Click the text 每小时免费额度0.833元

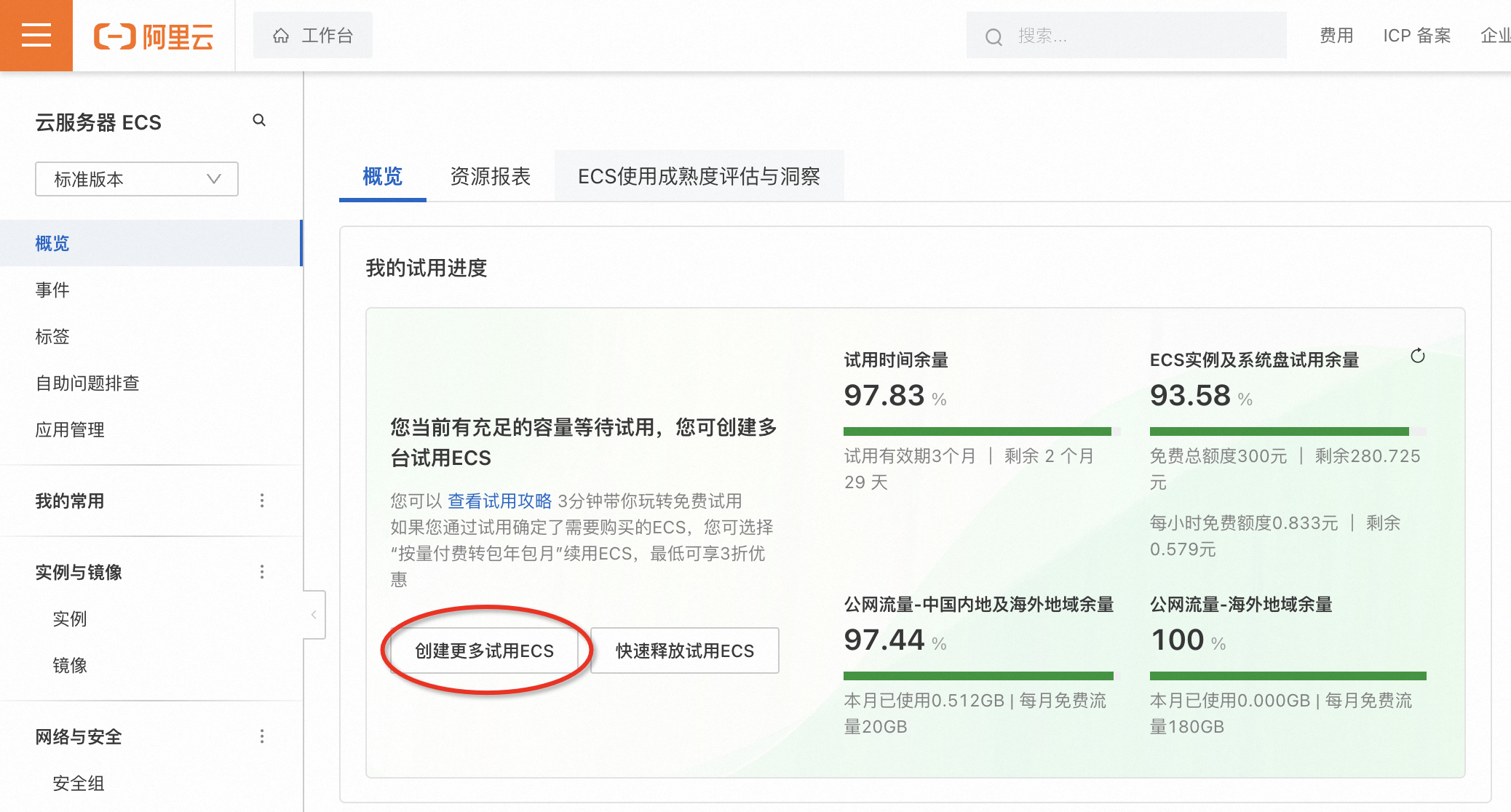(x=1244, y=523)
